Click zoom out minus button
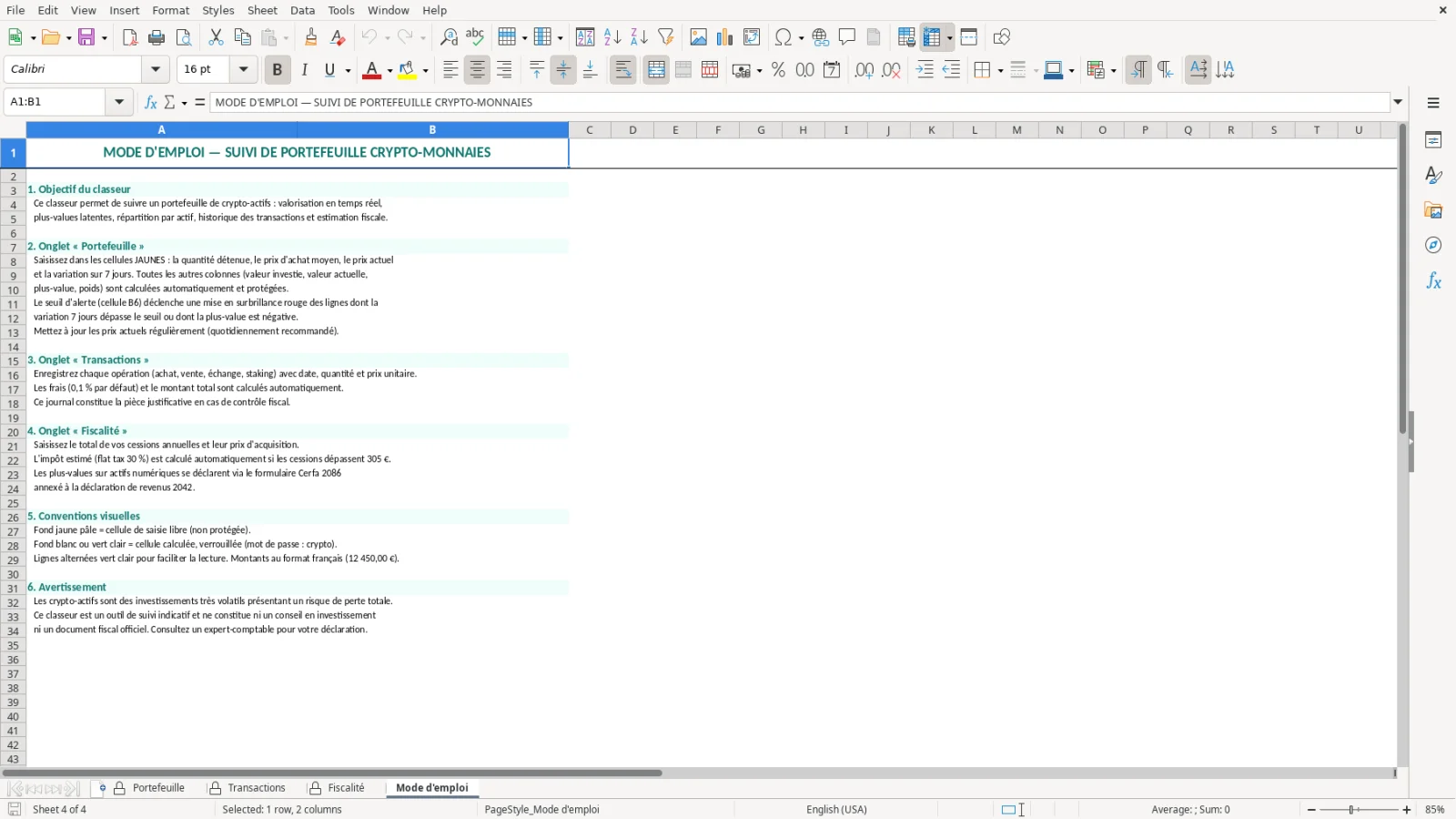1456x819 pixels. point(1311,810)
